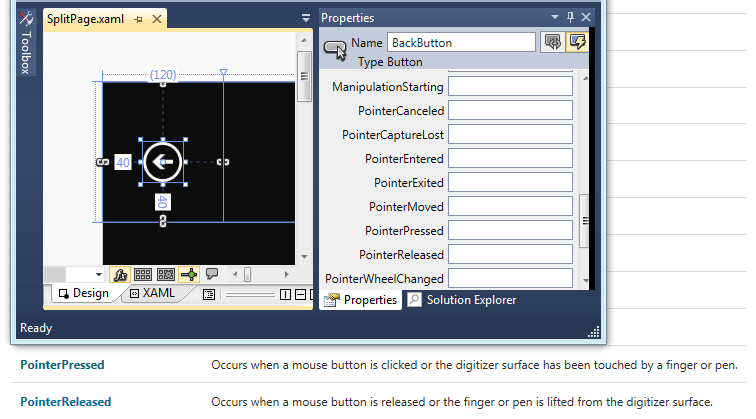This screenshot has width=756, height=419.
Task: Click the designer horizontal scrollbar right arrow
Action: point(286,274)
